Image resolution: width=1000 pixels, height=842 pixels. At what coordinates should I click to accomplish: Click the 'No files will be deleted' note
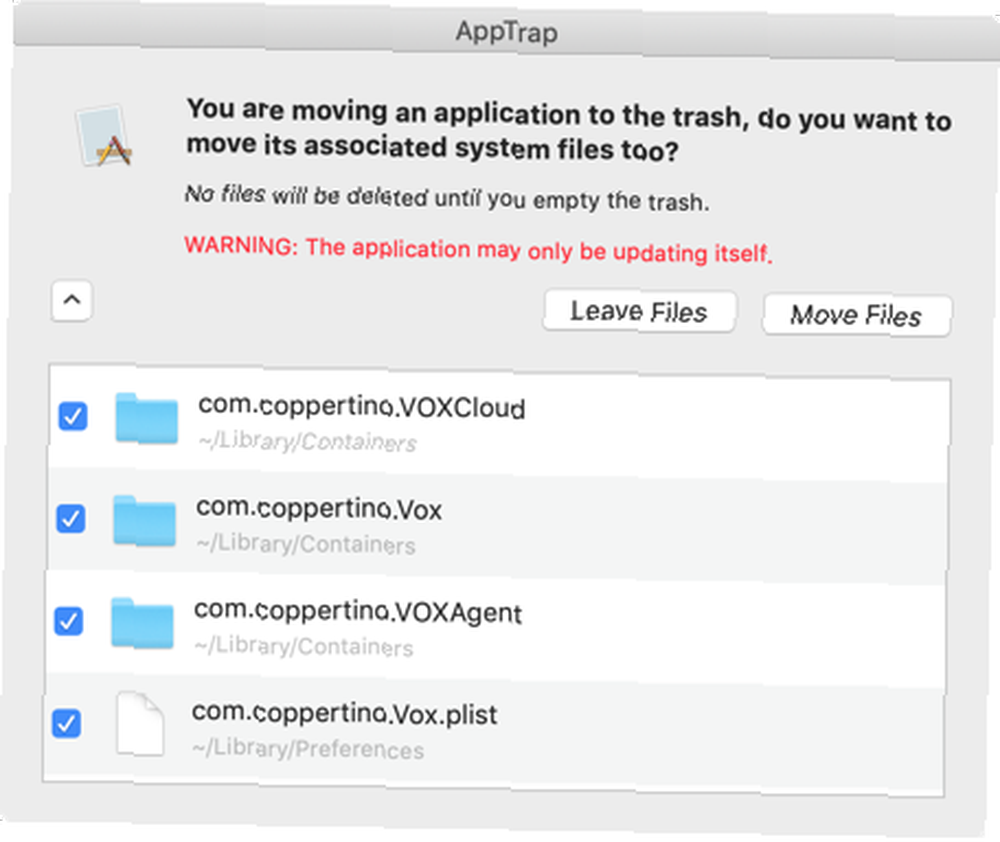(446, 197)
